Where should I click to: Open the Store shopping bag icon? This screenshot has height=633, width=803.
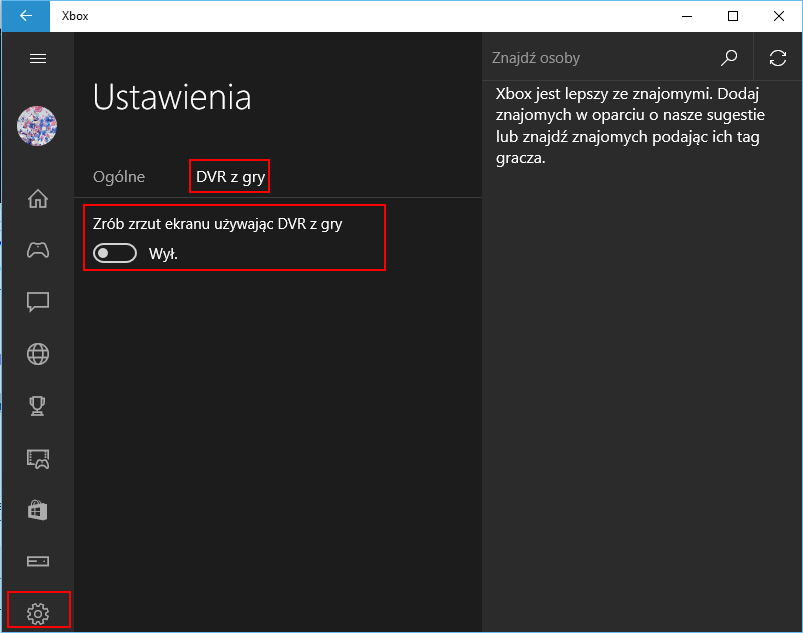pos(38,510)
